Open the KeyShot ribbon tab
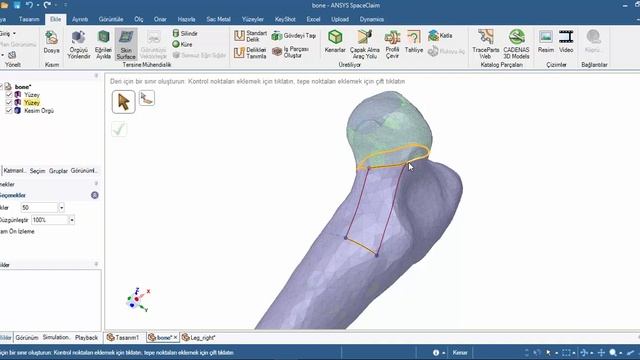Image resolution: width=640 pixels, height=360 pixels. 285,19
